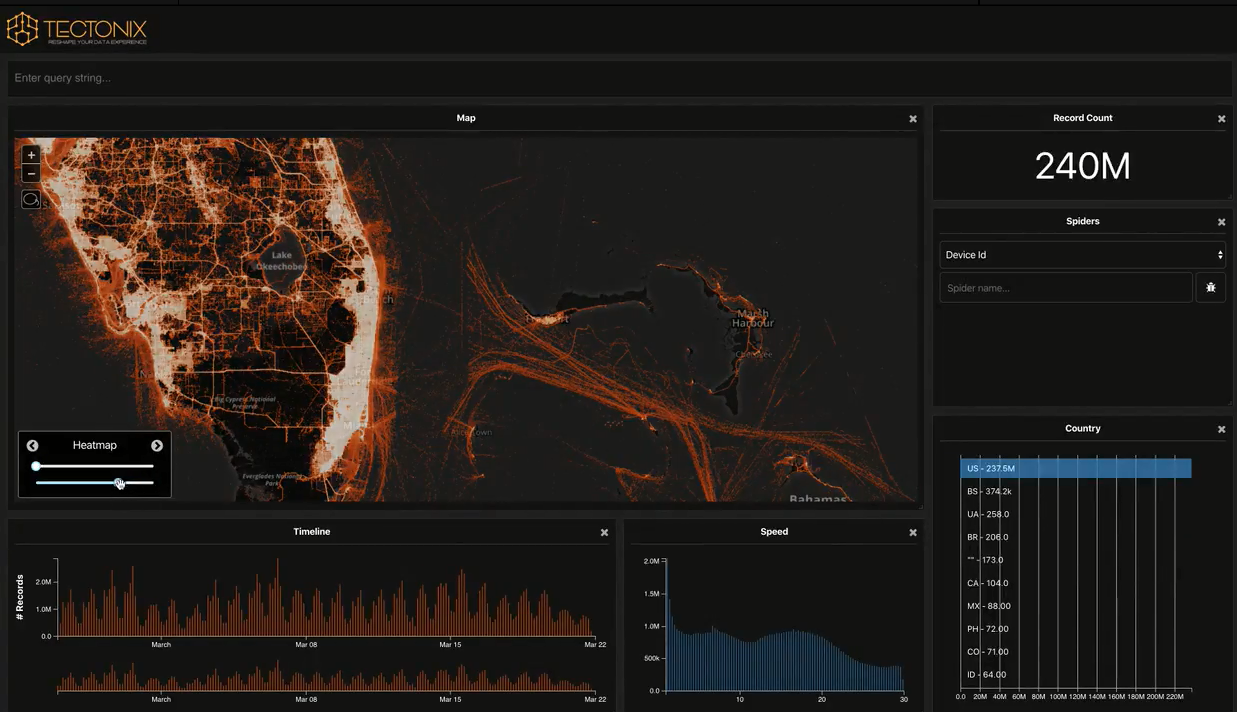Focus the query string search box
1237x712 pixels.
[x=618, y=78]
